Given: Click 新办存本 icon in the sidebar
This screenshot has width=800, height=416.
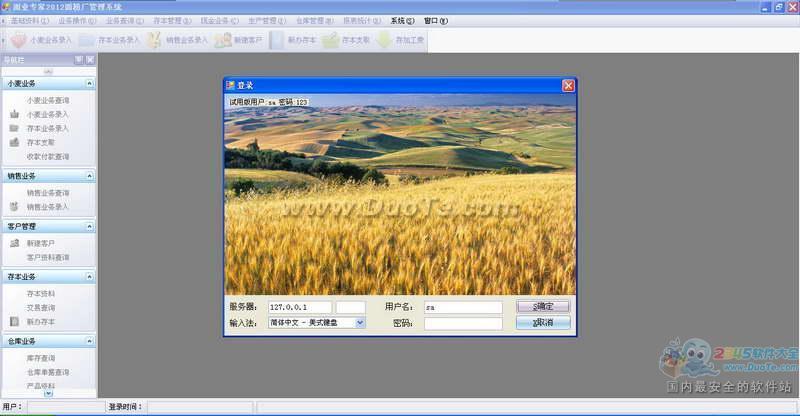Looking at the screenshot, I should point(14,321).
